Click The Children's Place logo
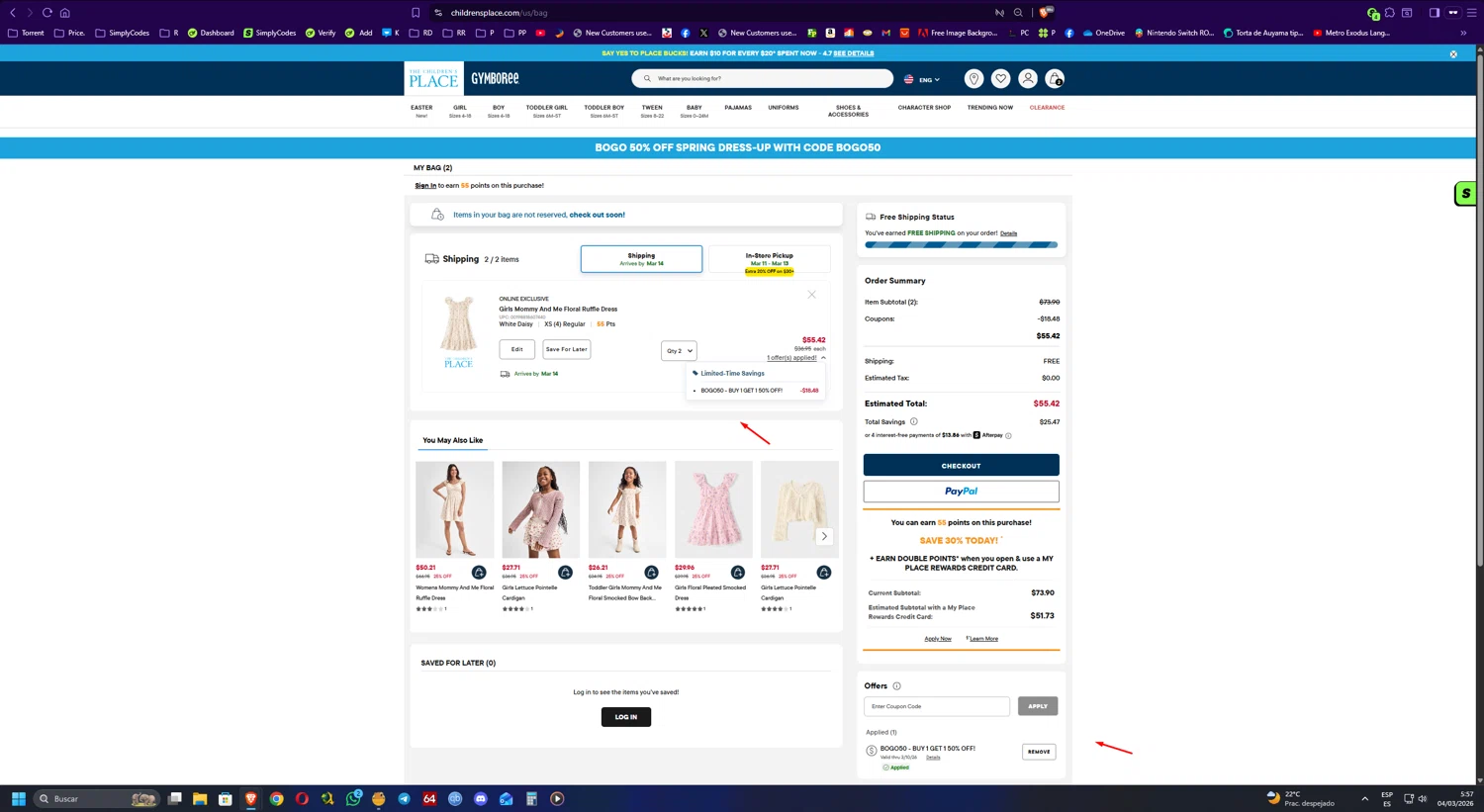1484x812 pixels. click(x=432, y=78)
